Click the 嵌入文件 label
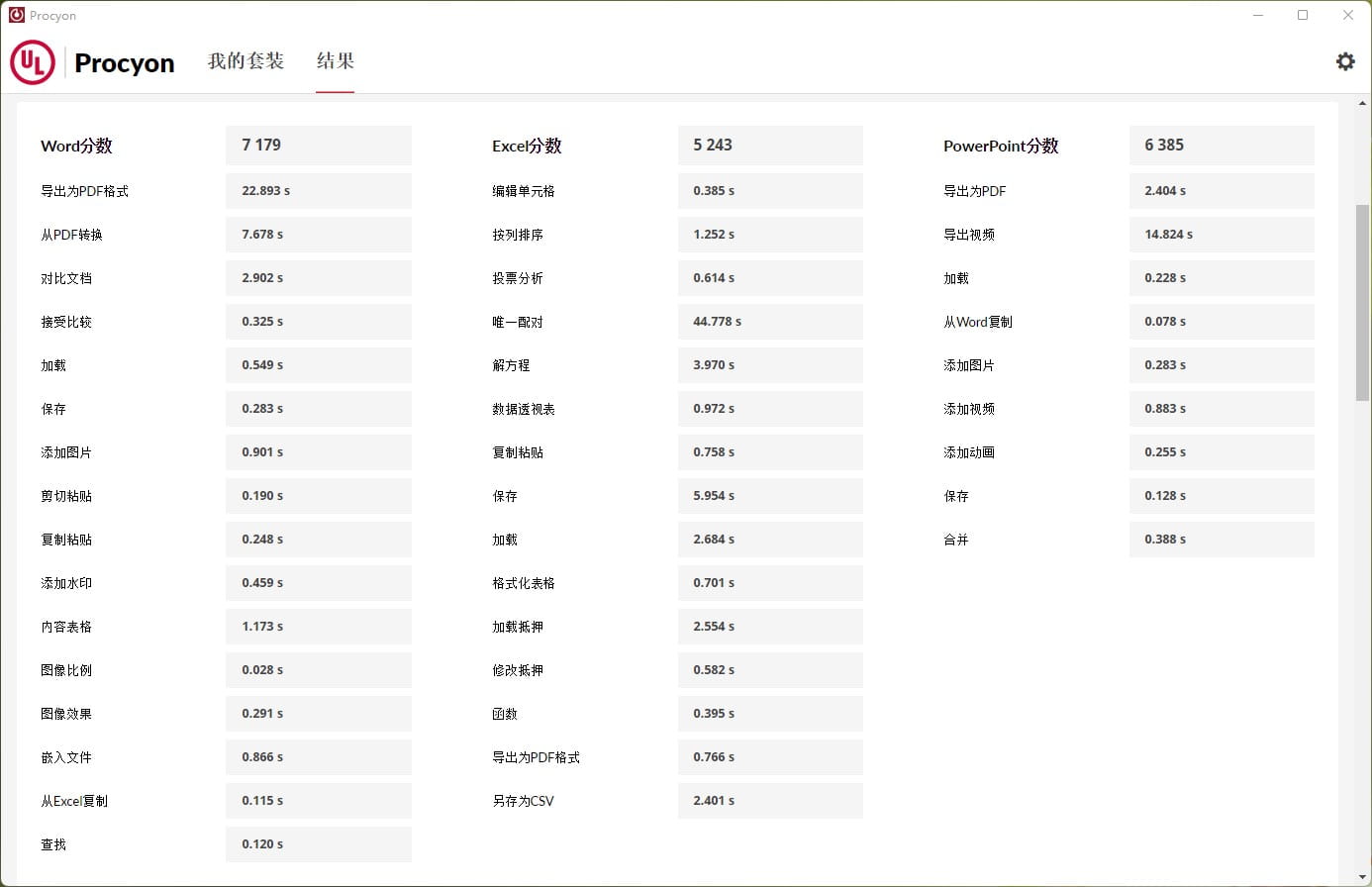The height and width of the screenshot is (887, 1372). point(66,757)
